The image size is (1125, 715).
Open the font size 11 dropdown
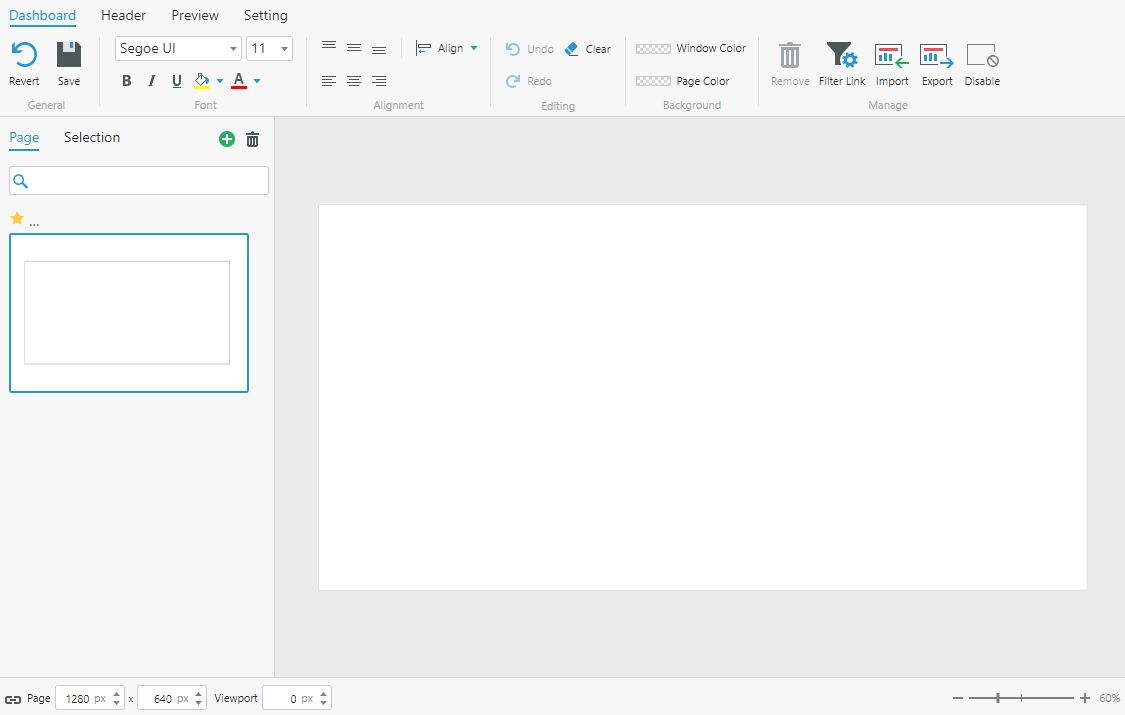(x=269, y=48)
